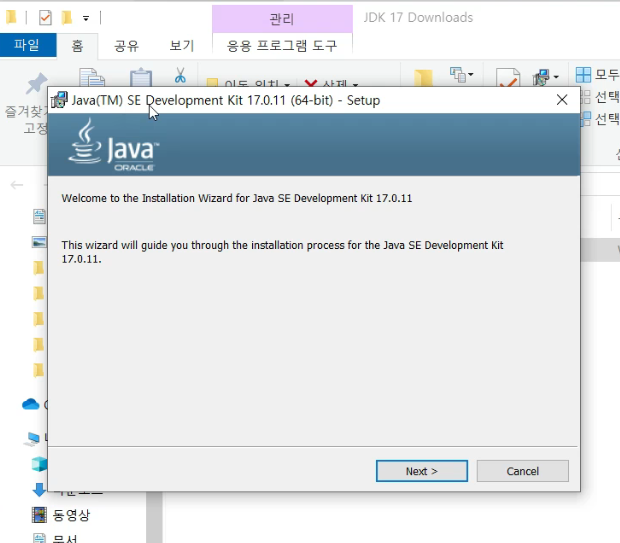Click the copy documents icon in ribbon
Screen dimensions: 620x543
(92, 77)
